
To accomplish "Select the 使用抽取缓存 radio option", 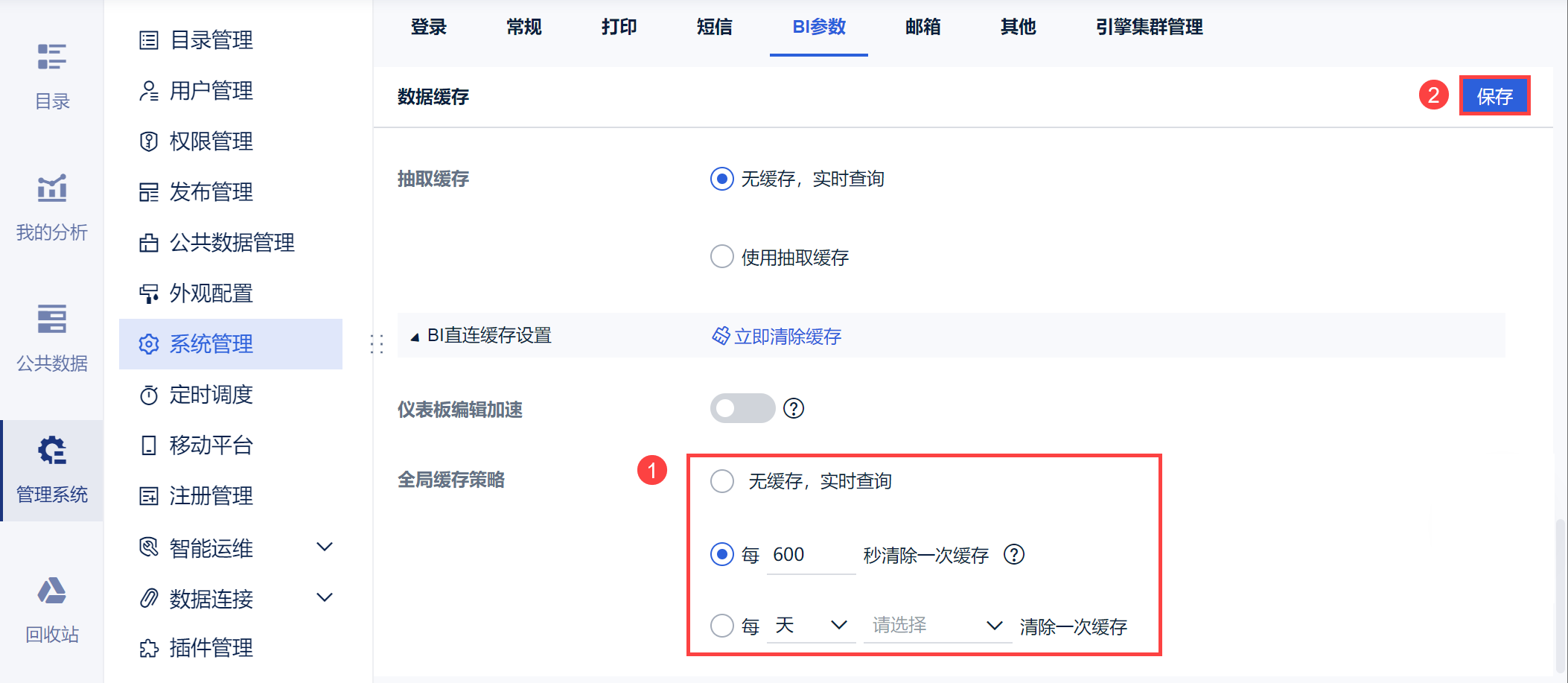I will pos(722,257).
